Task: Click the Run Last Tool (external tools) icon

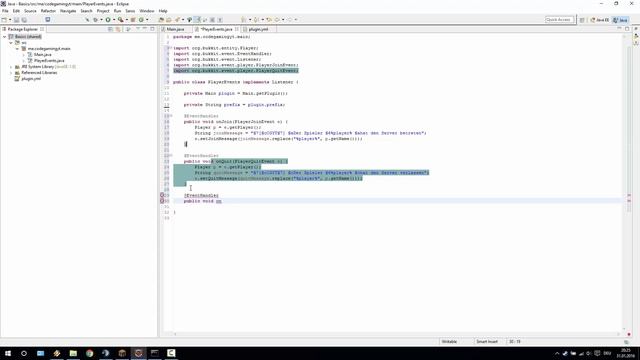Action: point(120,20)
